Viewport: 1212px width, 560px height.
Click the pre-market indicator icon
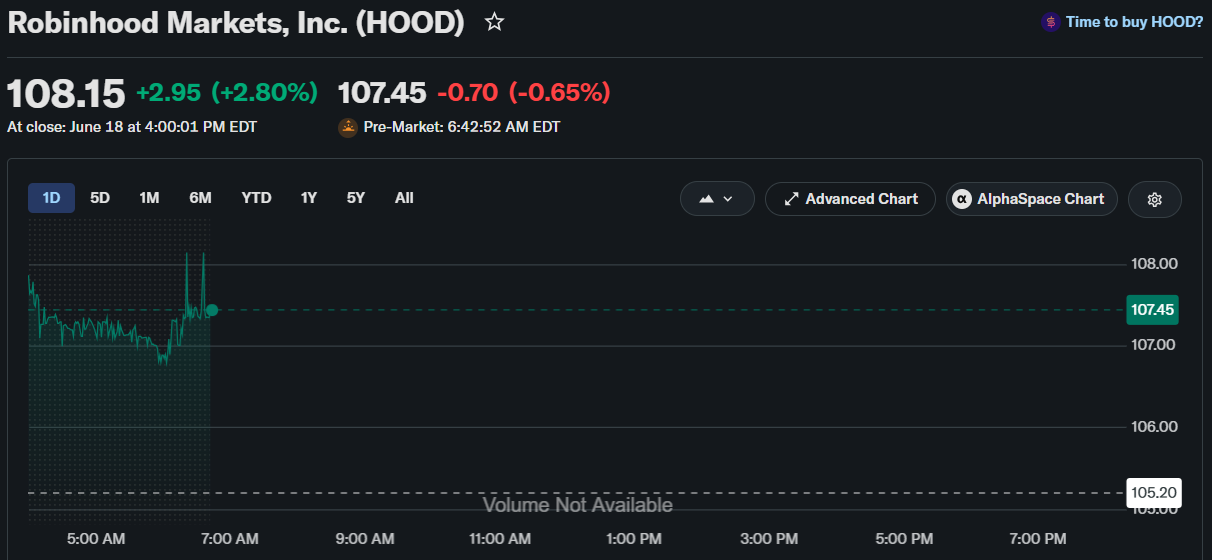[x=348, y=127]
